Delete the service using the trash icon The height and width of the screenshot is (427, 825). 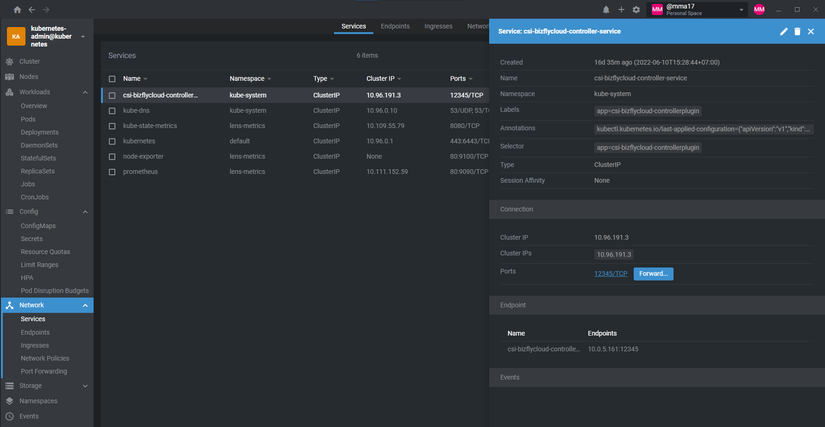(x=797, y=32)
